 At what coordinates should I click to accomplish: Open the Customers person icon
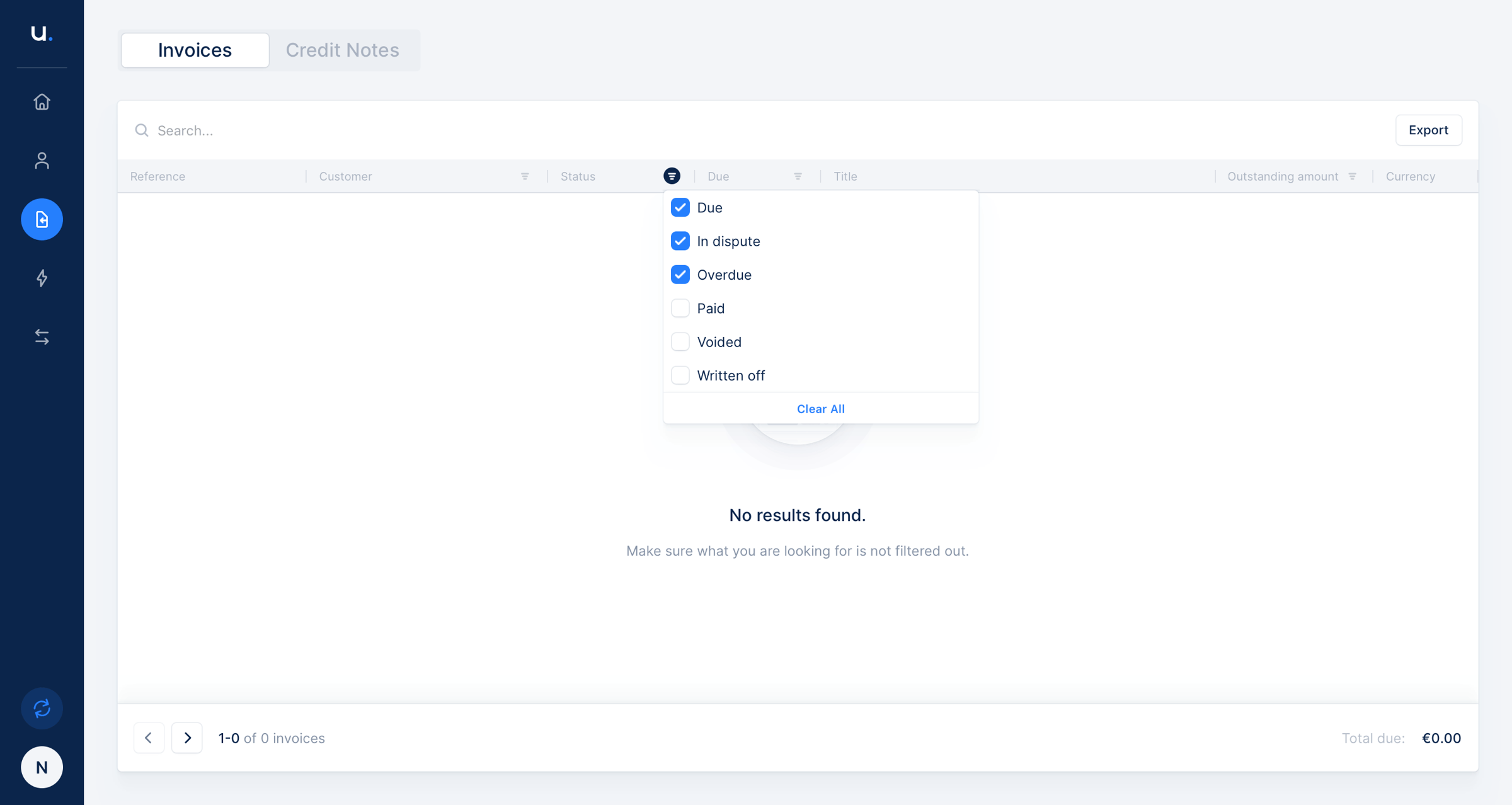[42, 161]
